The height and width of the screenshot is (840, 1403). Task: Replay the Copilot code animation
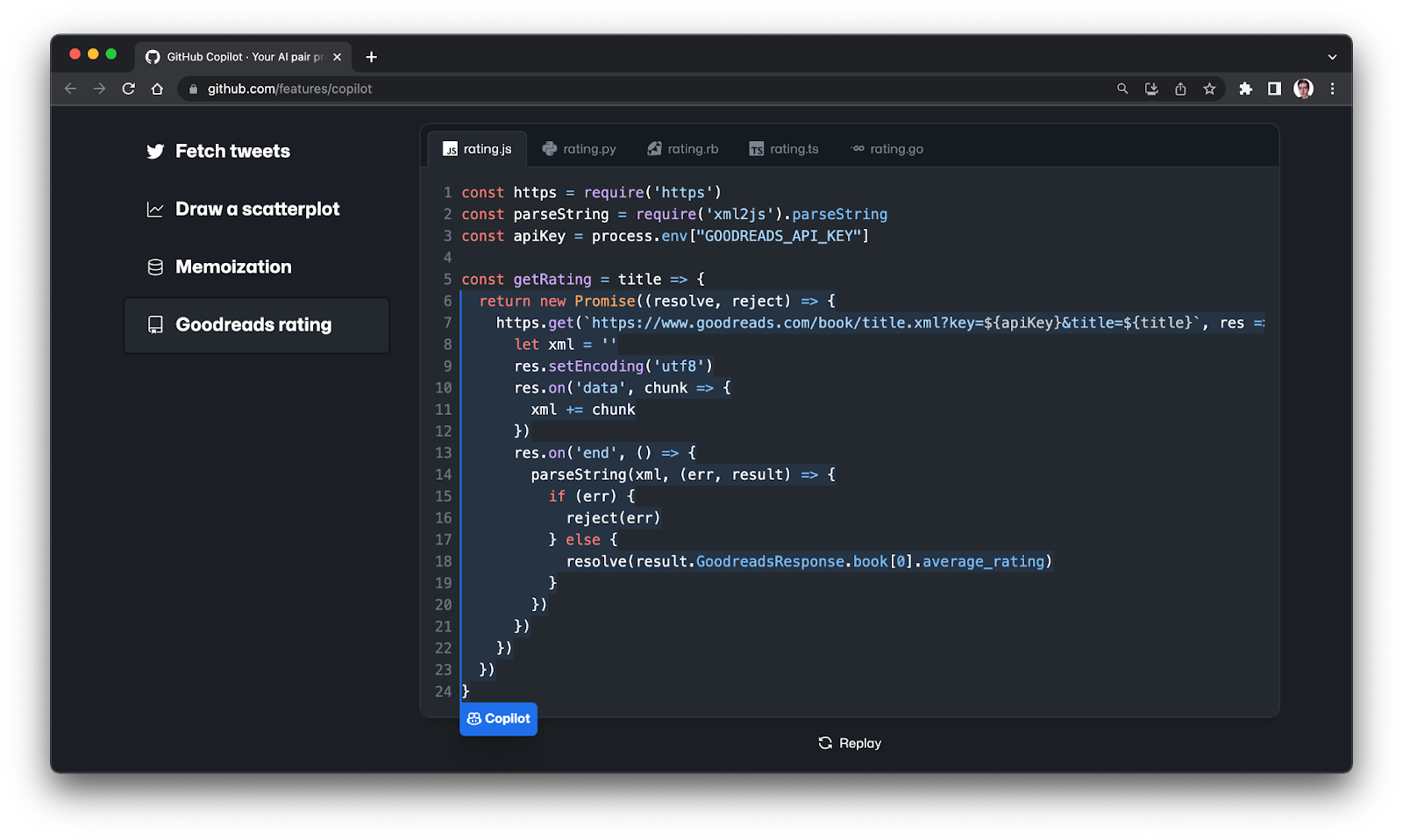[x=850, y=743]
